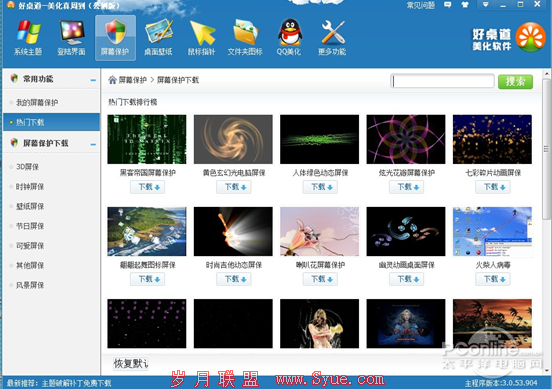Open 更多功能 tools icon

click(332, 32)
